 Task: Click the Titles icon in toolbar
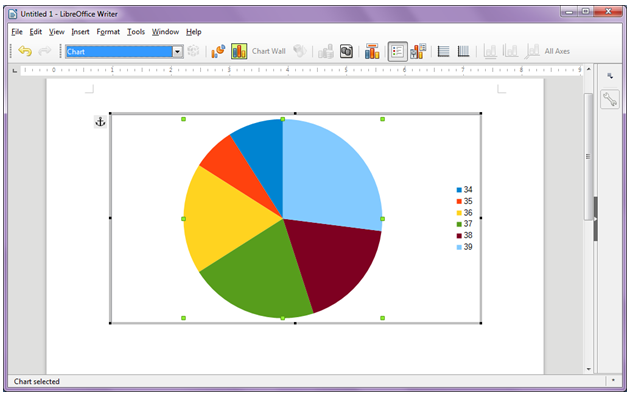(372, 51)
